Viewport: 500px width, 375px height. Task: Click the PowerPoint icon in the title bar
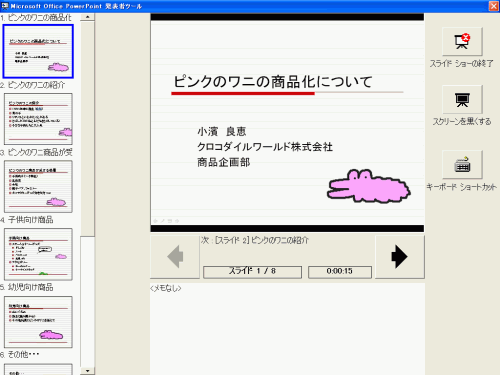coord(5,6)
